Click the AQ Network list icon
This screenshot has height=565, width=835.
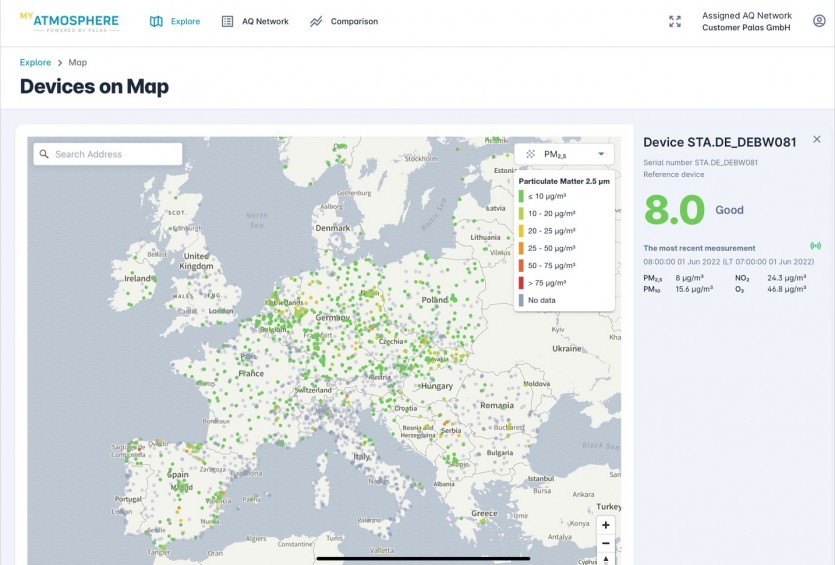pyautogui.click(x=227, y=21)
